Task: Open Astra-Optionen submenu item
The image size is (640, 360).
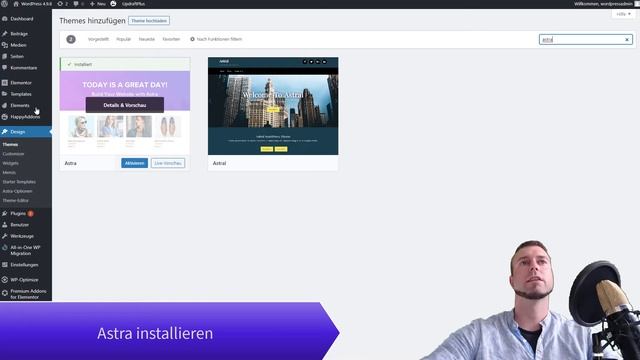Action: pos(17,191)
